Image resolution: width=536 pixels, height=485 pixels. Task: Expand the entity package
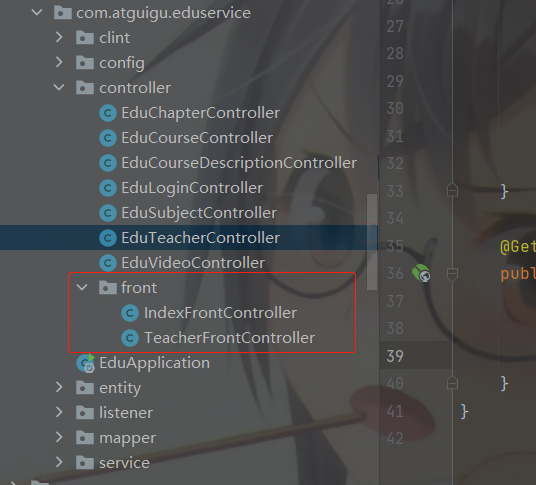pos(59,387)
